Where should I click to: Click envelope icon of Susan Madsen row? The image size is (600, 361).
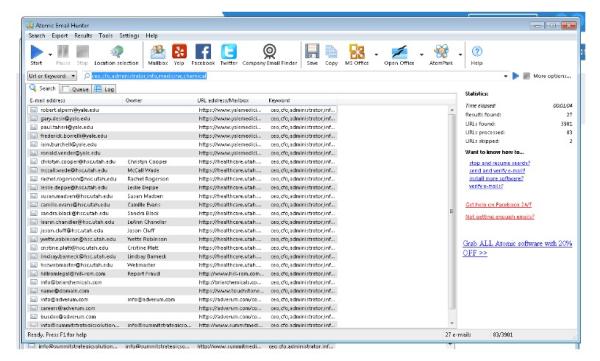34,196
